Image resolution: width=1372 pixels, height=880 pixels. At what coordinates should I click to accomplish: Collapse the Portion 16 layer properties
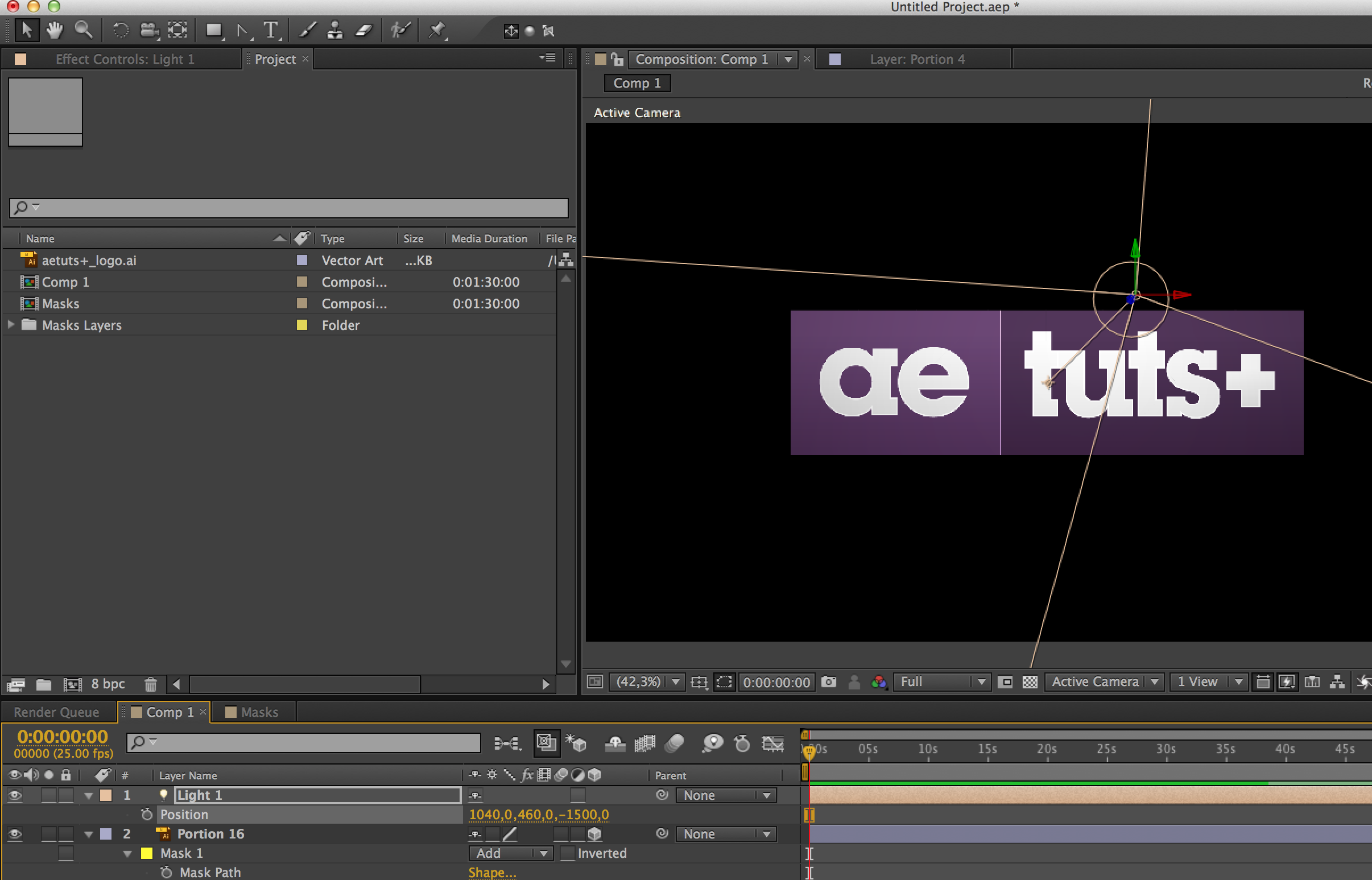point(89,834)
